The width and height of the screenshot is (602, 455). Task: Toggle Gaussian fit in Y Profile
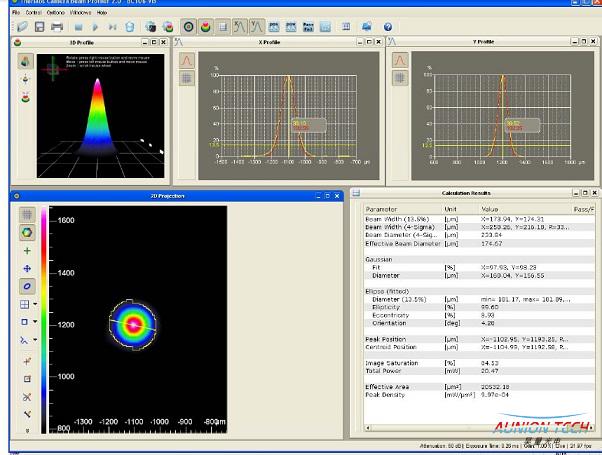400,60
